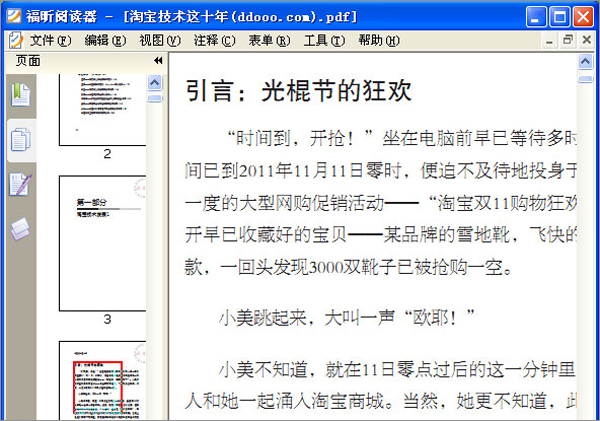The width and height of the screenshot is (600, 421).
Task: Select page thumbnail with red view rectangle
Action: coord(103,380)
